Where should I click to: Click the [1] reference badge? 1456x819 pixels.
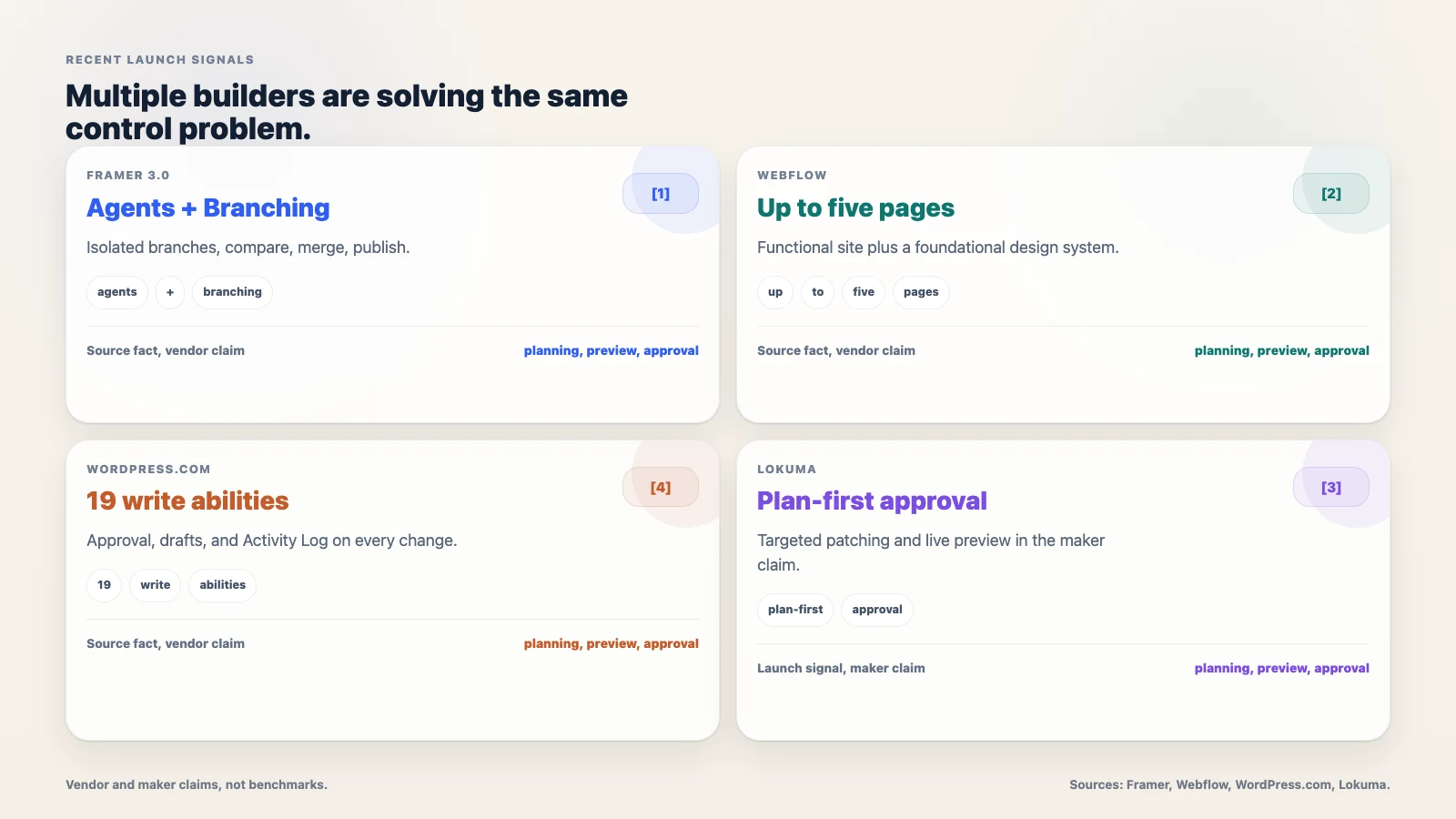[661, 194]
